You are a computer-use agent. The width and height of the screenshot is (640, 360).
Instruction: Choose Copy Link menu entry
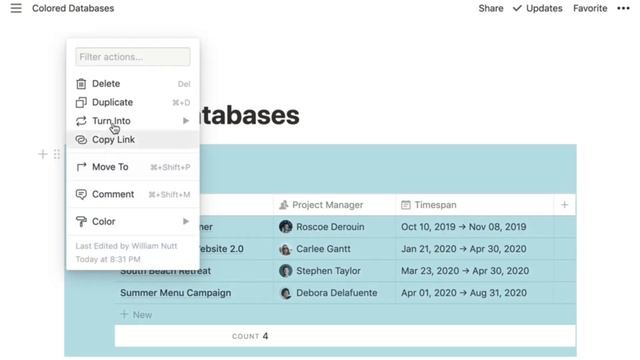pos(133,140)
